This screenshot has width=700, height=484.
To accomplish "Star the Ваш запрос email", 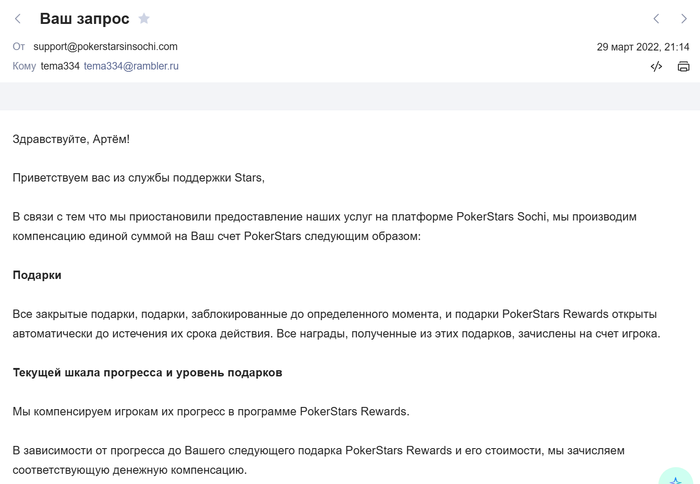I will point(144,19).
